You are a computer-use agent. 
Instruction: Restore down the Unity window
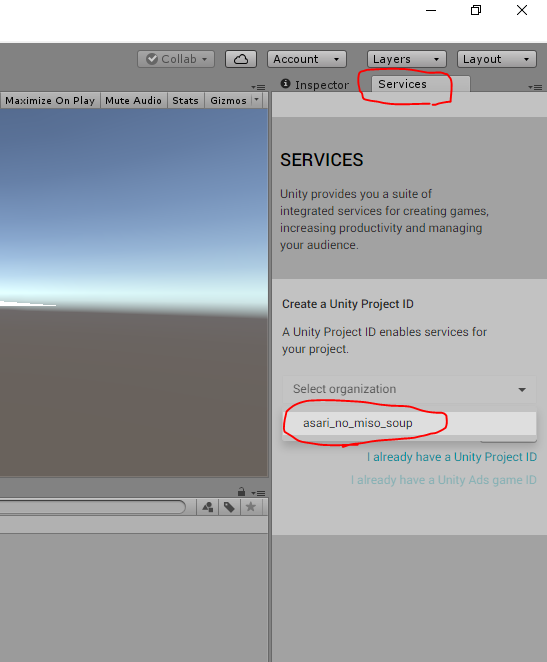476,10
